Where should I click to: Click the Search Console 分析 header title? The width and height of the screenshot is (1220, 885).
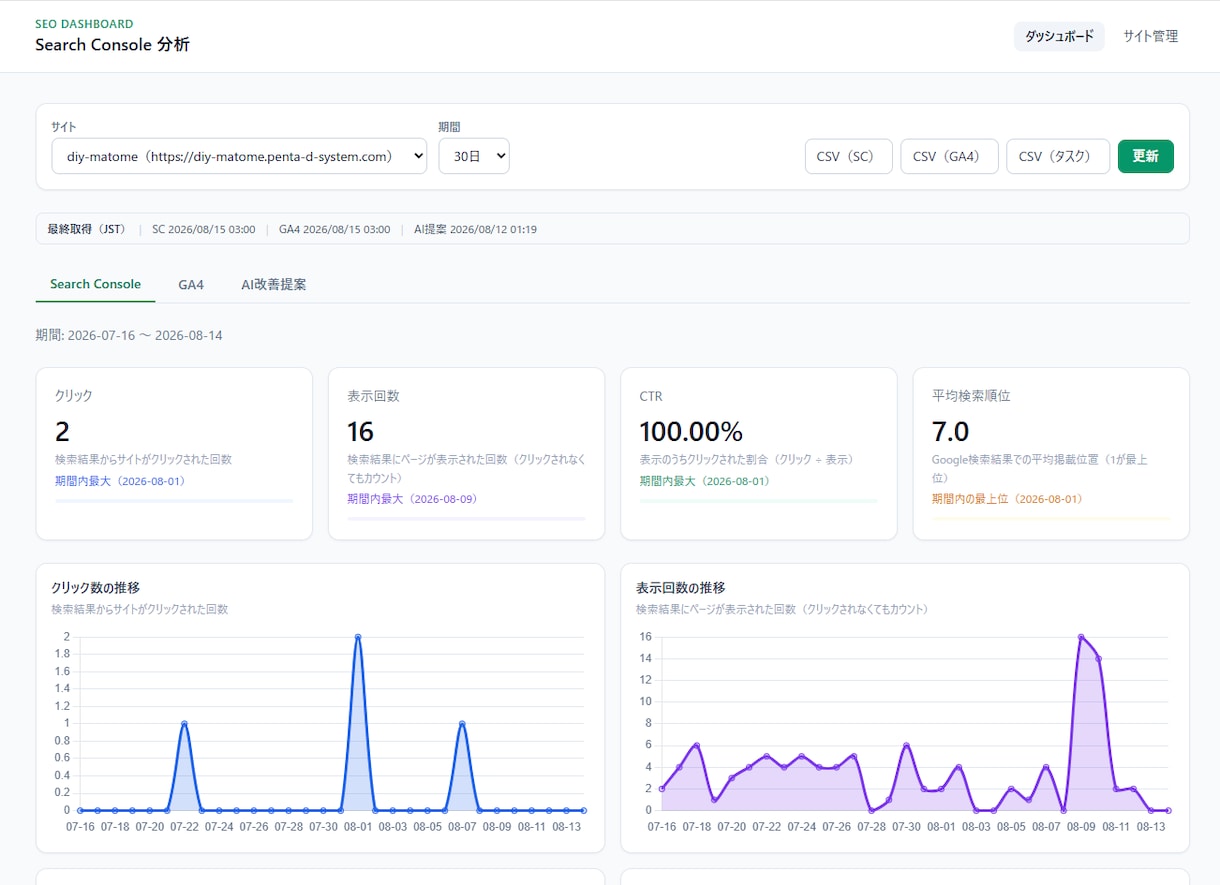click(x=112, y=45)
